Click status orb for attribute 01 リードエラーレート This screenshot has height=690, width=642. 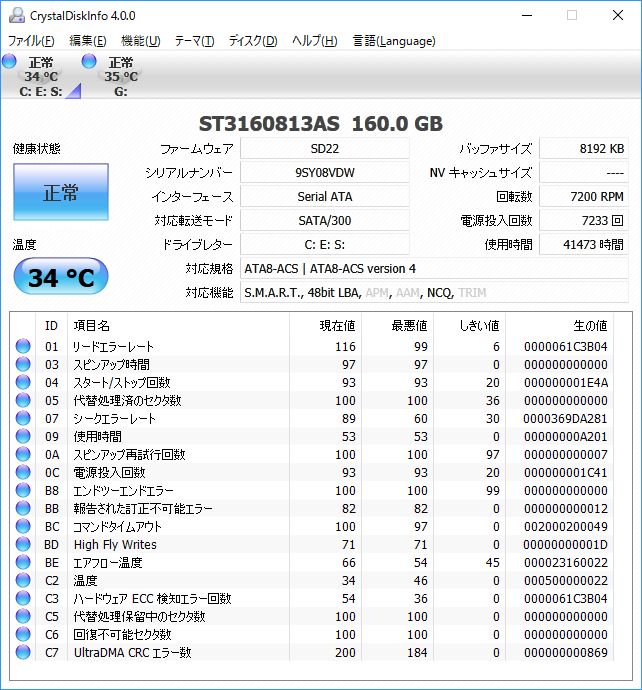(x=23, y=346)
